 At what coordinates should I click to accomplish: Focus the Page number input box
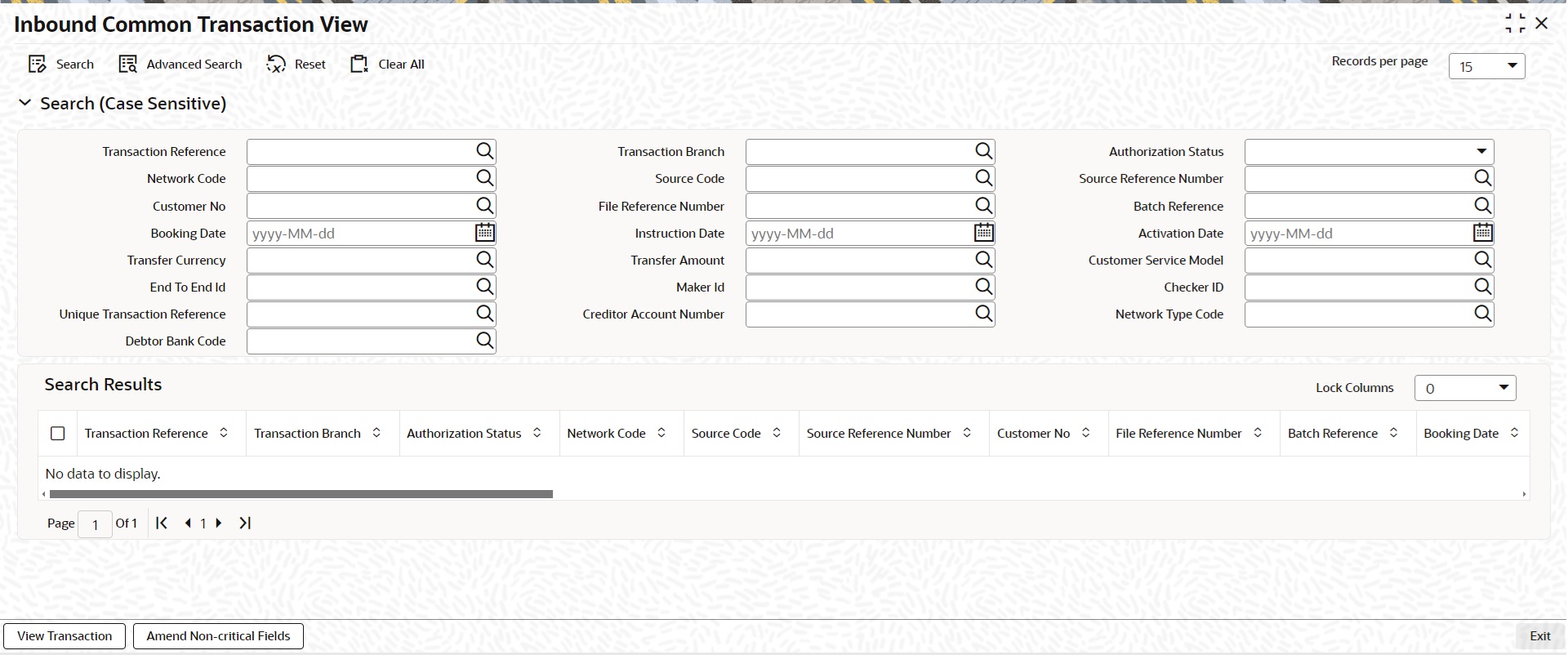95,524
